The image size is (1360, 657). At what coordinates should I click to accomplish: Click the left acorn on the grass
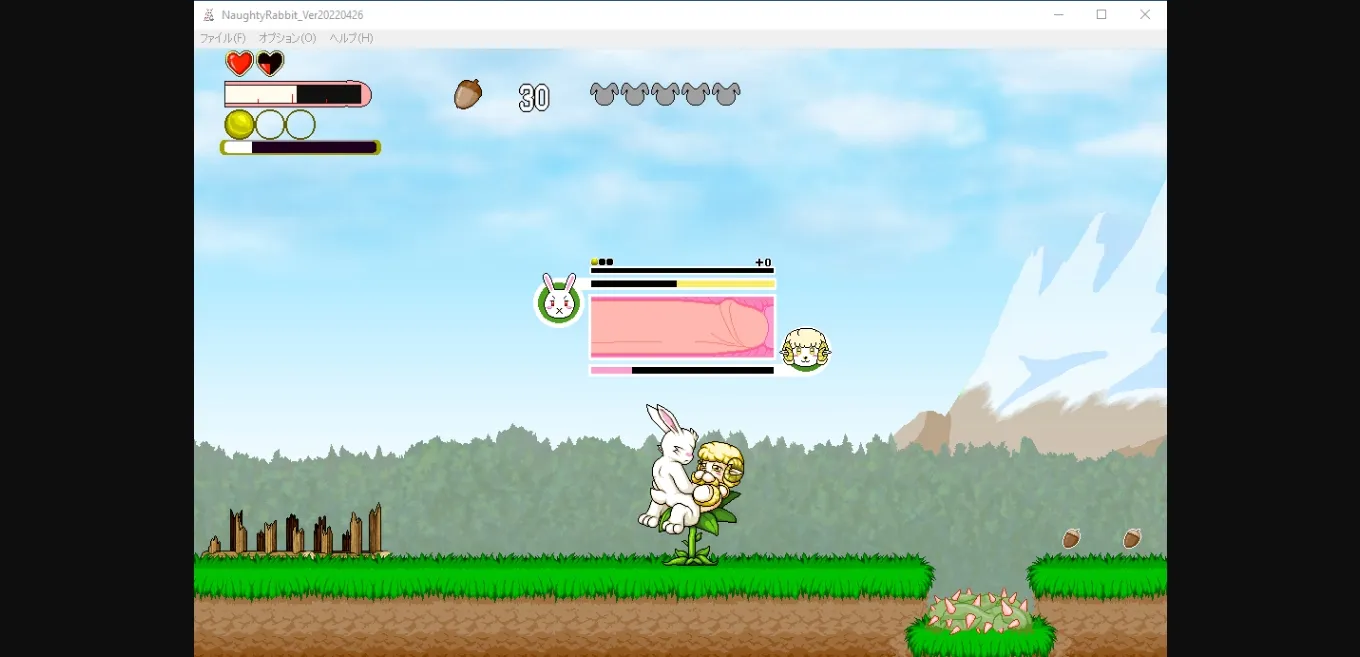pyautogui.click(x=1071, y=538)
